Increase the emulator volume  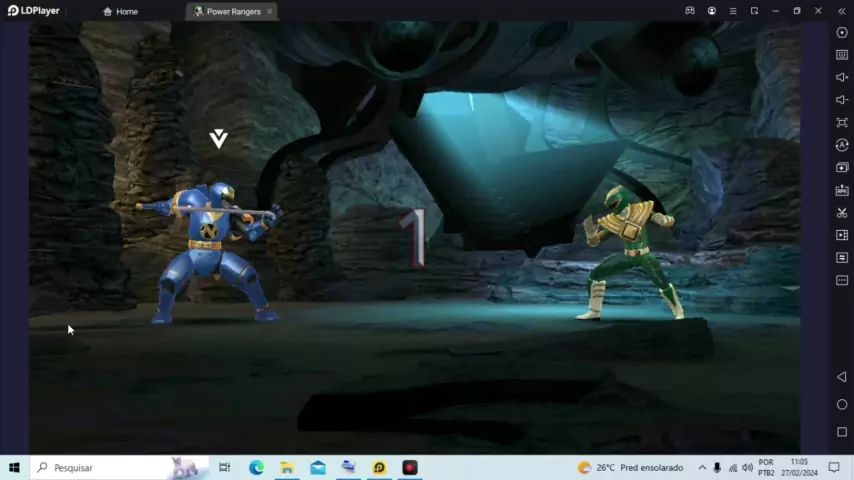842,78
